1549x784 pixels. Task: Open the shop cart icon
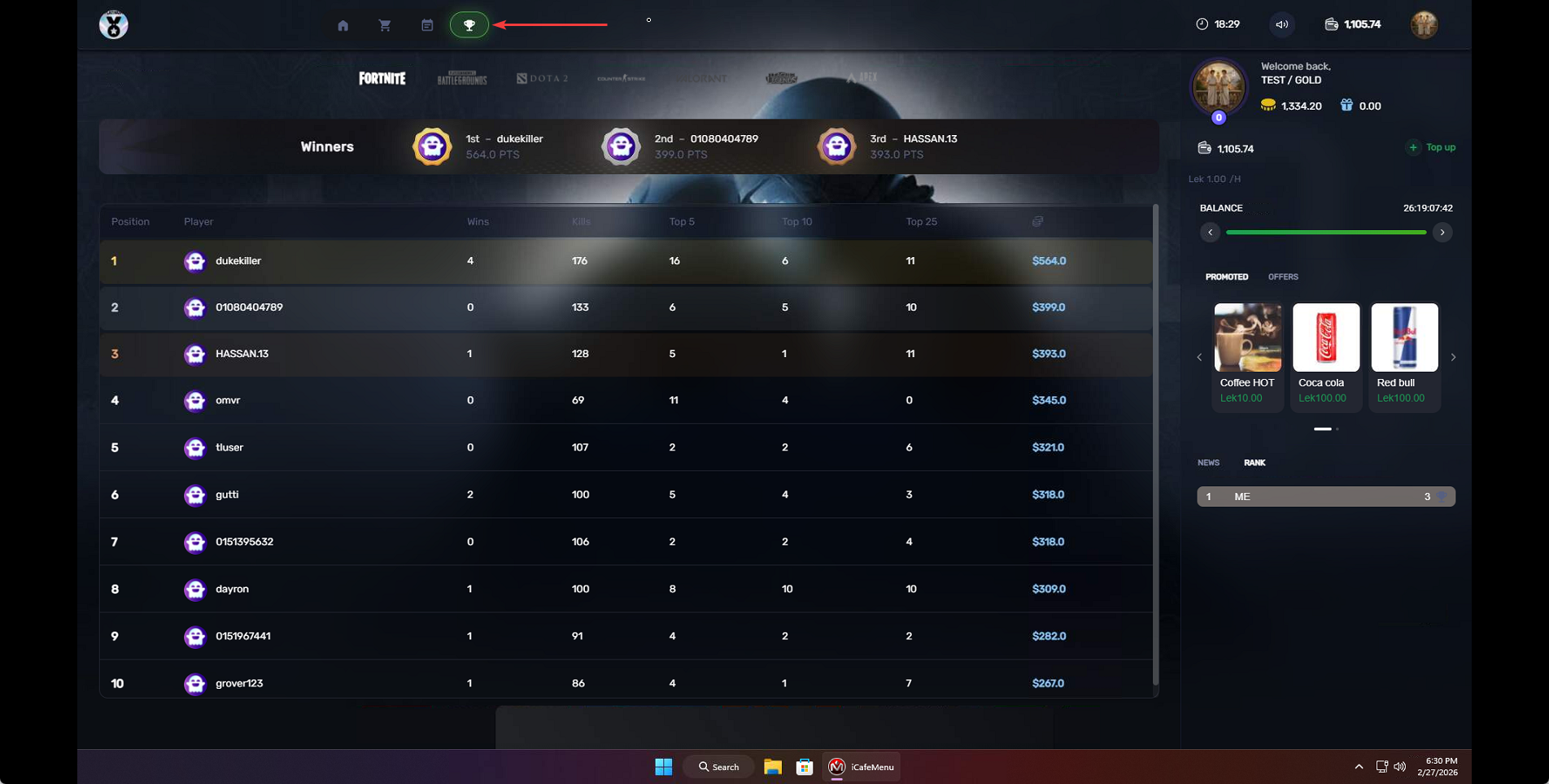385,25
